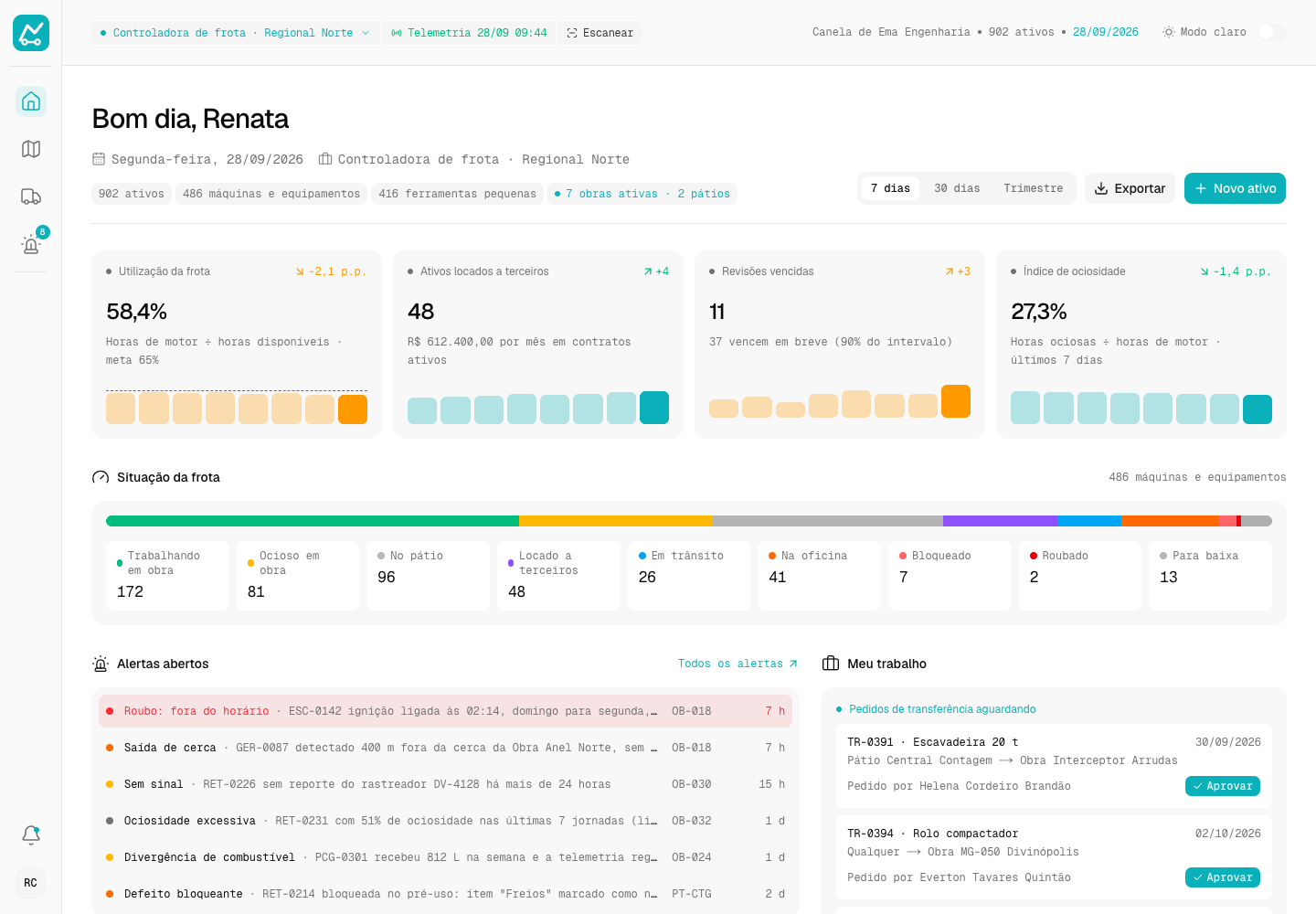Select the Em trânsito status tile
1316x914 pixels.
pos(689,576)
